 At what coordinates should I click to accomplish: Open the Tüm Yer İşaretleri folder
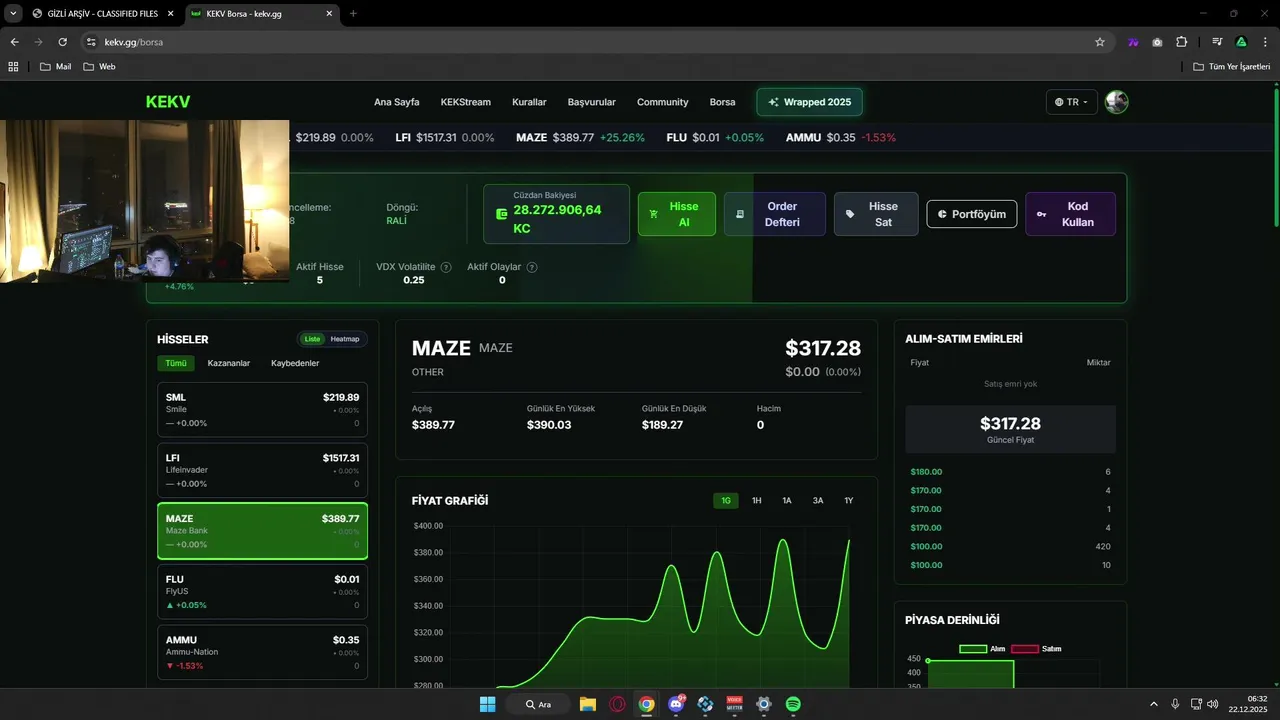point(1232,66)
